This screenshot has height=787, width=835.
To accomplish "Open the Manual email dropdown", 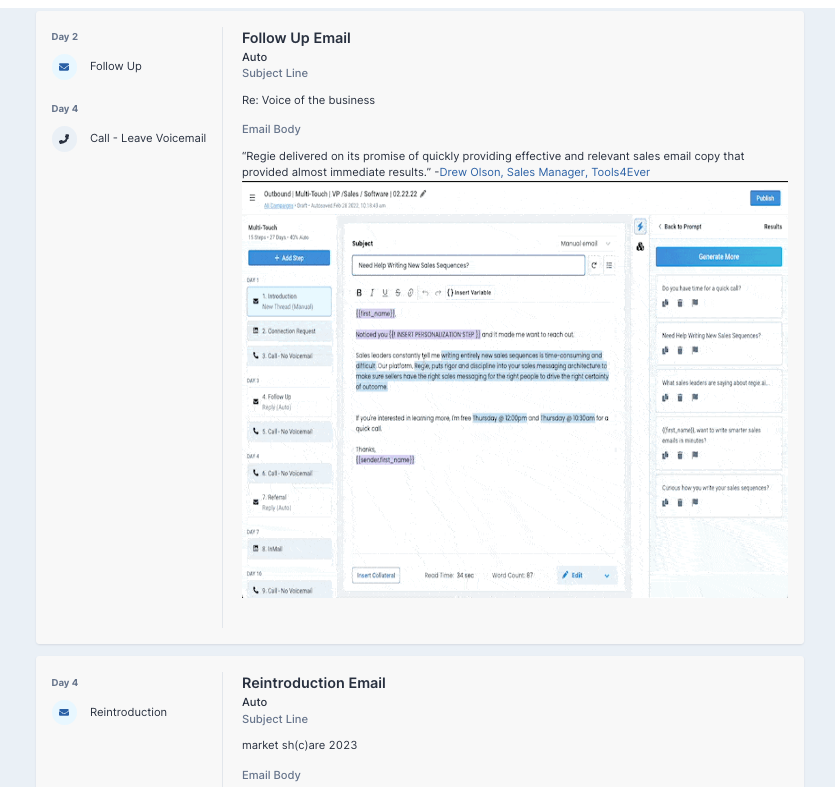I will tap(586, 243).
